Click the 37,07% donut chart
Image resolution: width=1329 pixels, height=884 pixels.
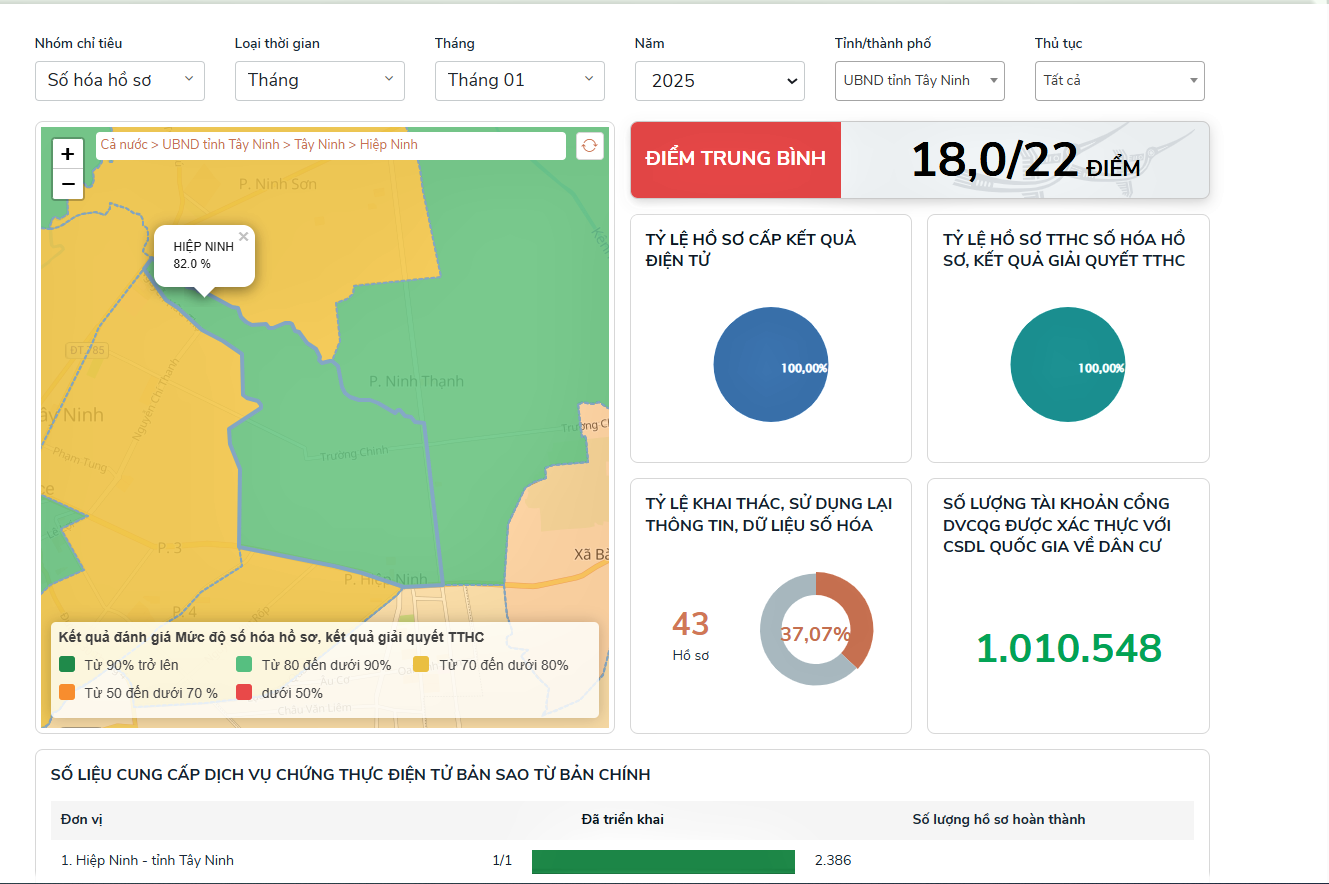click(x=816, y=629)
